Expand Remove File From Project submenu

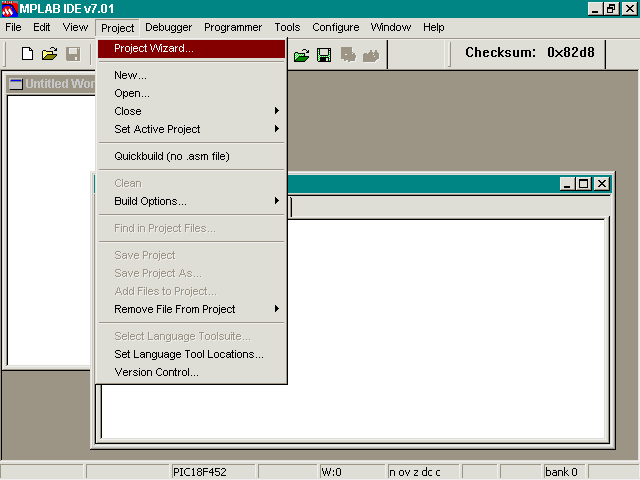[x=191, y=309]
